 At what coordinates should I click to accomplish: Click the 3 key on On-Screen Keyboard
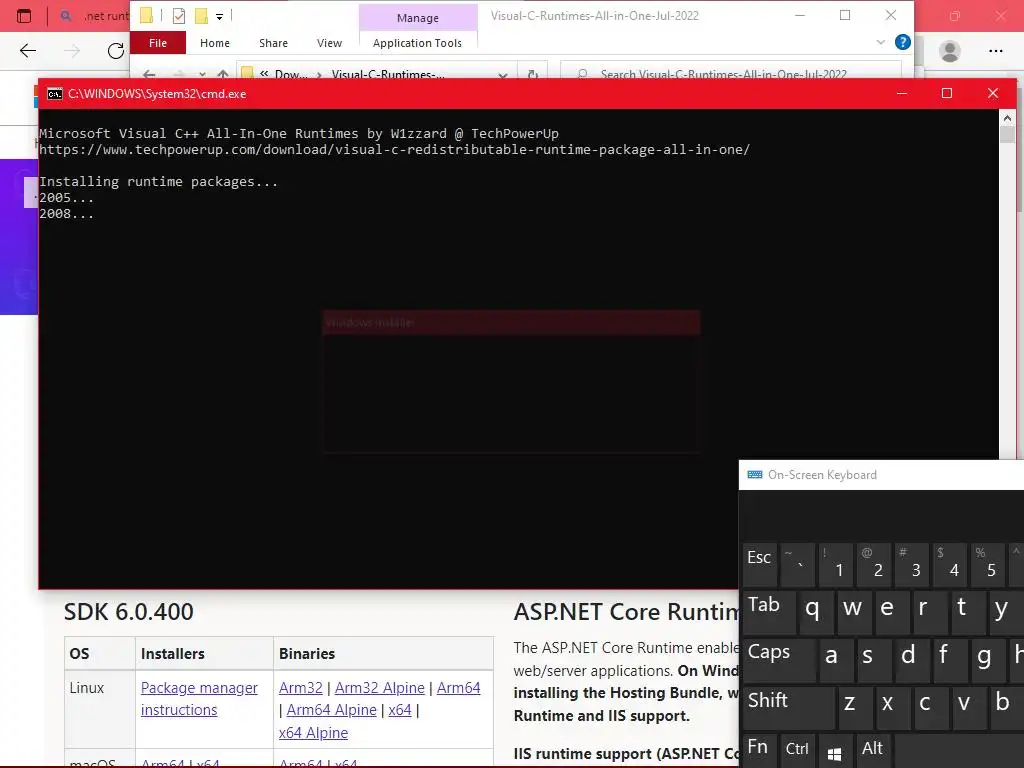coord(910,565)
